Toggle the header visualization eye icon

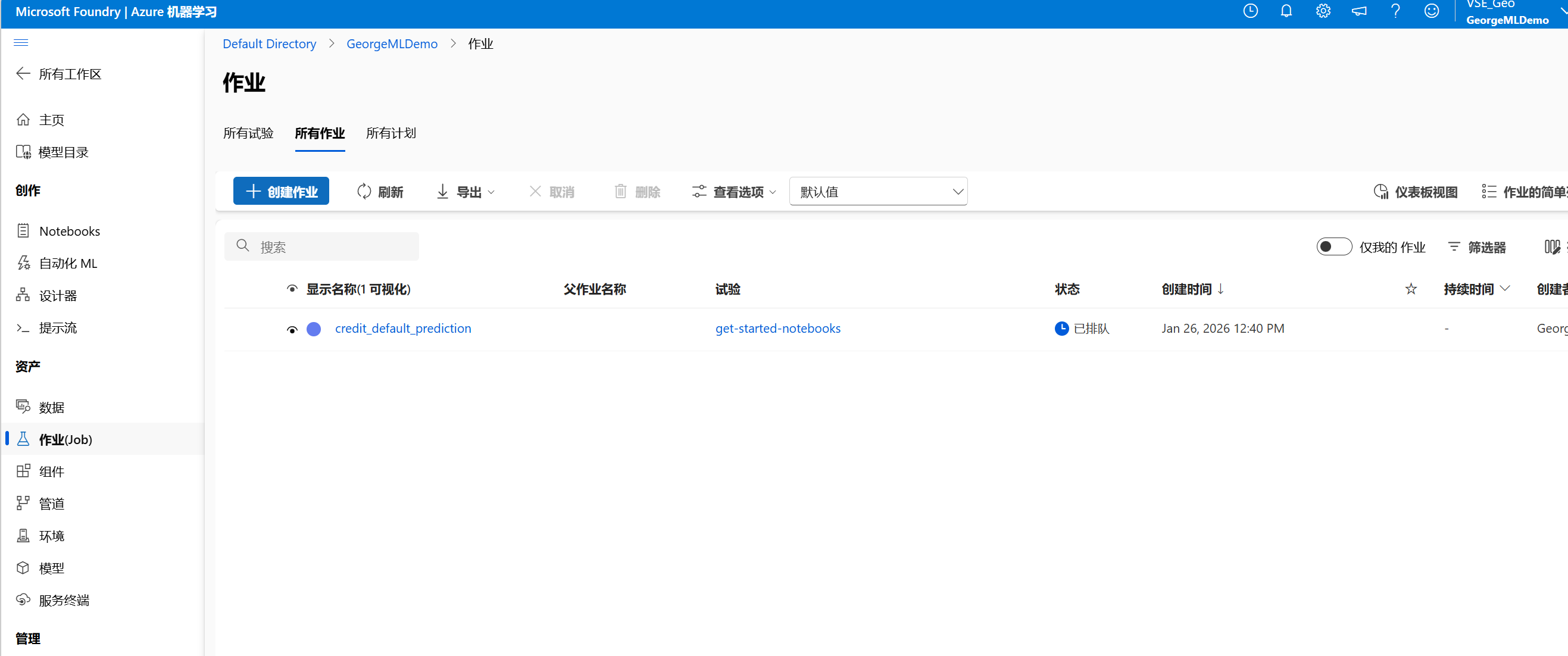point(292,289)
